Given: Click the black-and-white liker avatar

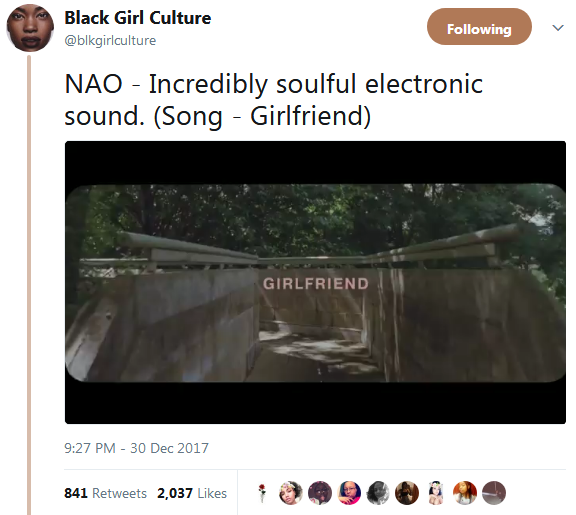Looking at the screenshot, I should 378,493.
